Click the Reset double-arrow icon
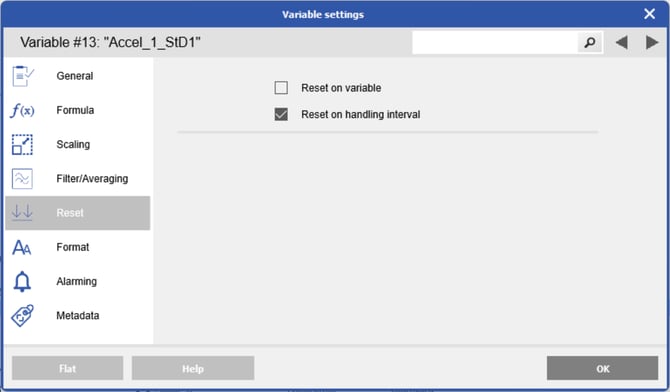The height and width of the screenshot is (392, 670). point(22,212)
